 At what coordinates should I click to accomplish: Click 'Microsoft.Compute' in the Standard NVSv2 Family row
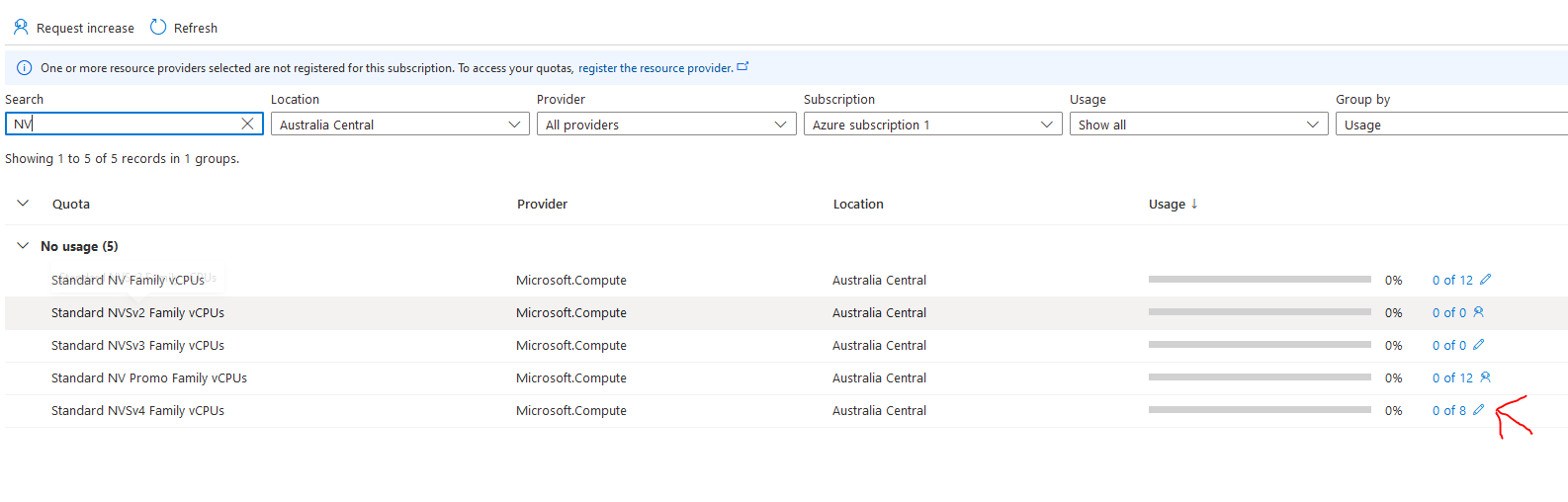click(571, 313)
